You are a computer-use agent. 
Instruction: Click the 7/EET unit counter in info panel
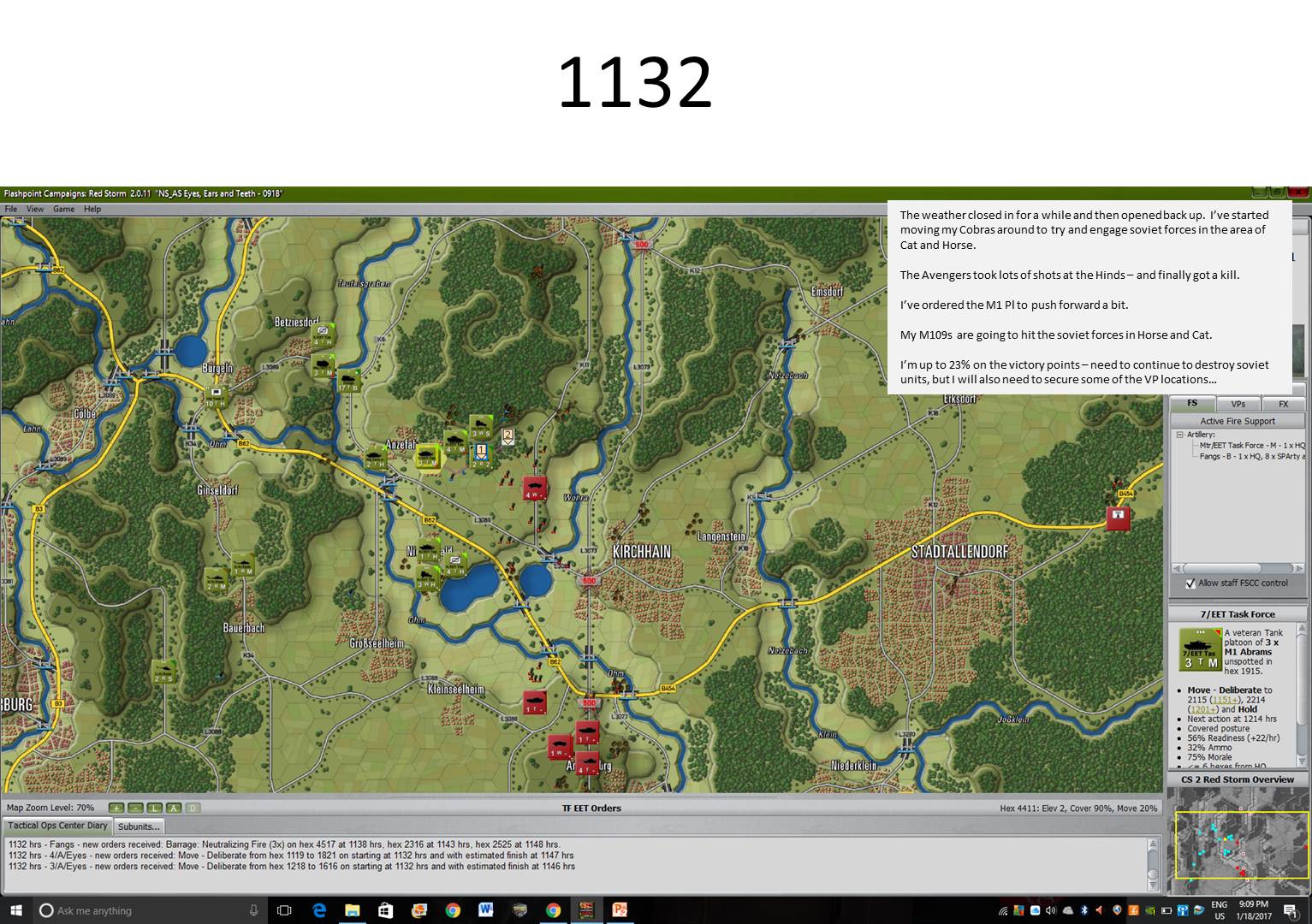click(x=1200, y=649)
